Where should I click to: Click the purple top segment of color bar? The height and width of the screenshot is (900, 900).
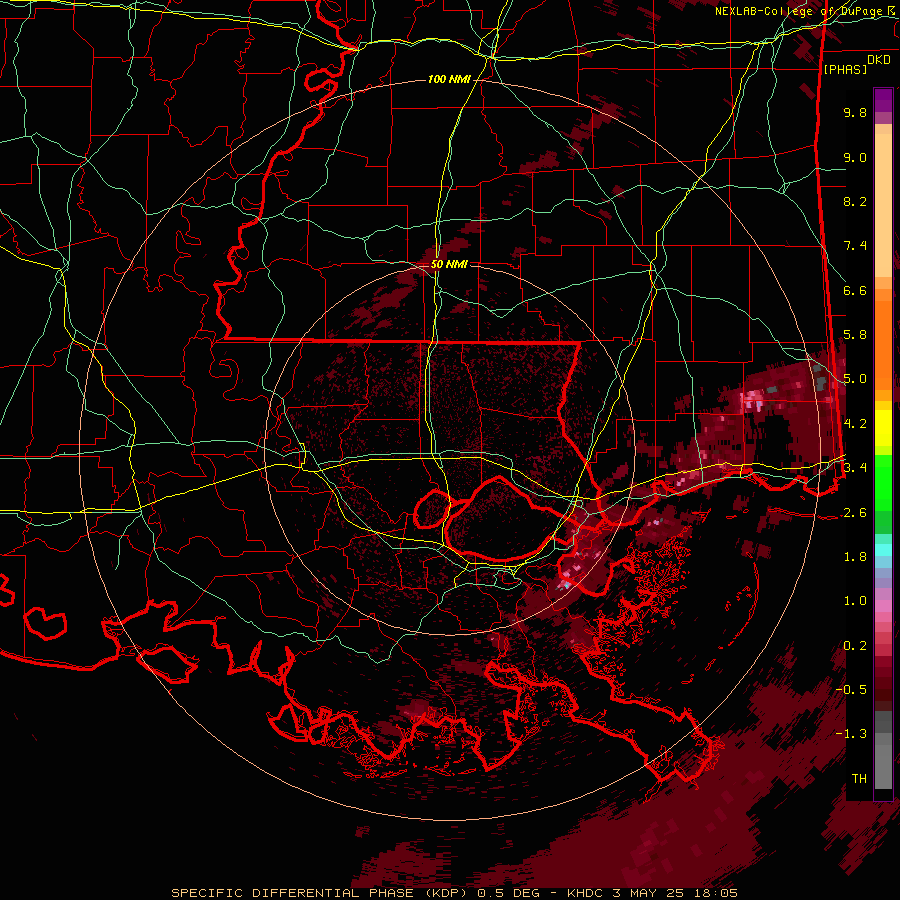(883, 100)
